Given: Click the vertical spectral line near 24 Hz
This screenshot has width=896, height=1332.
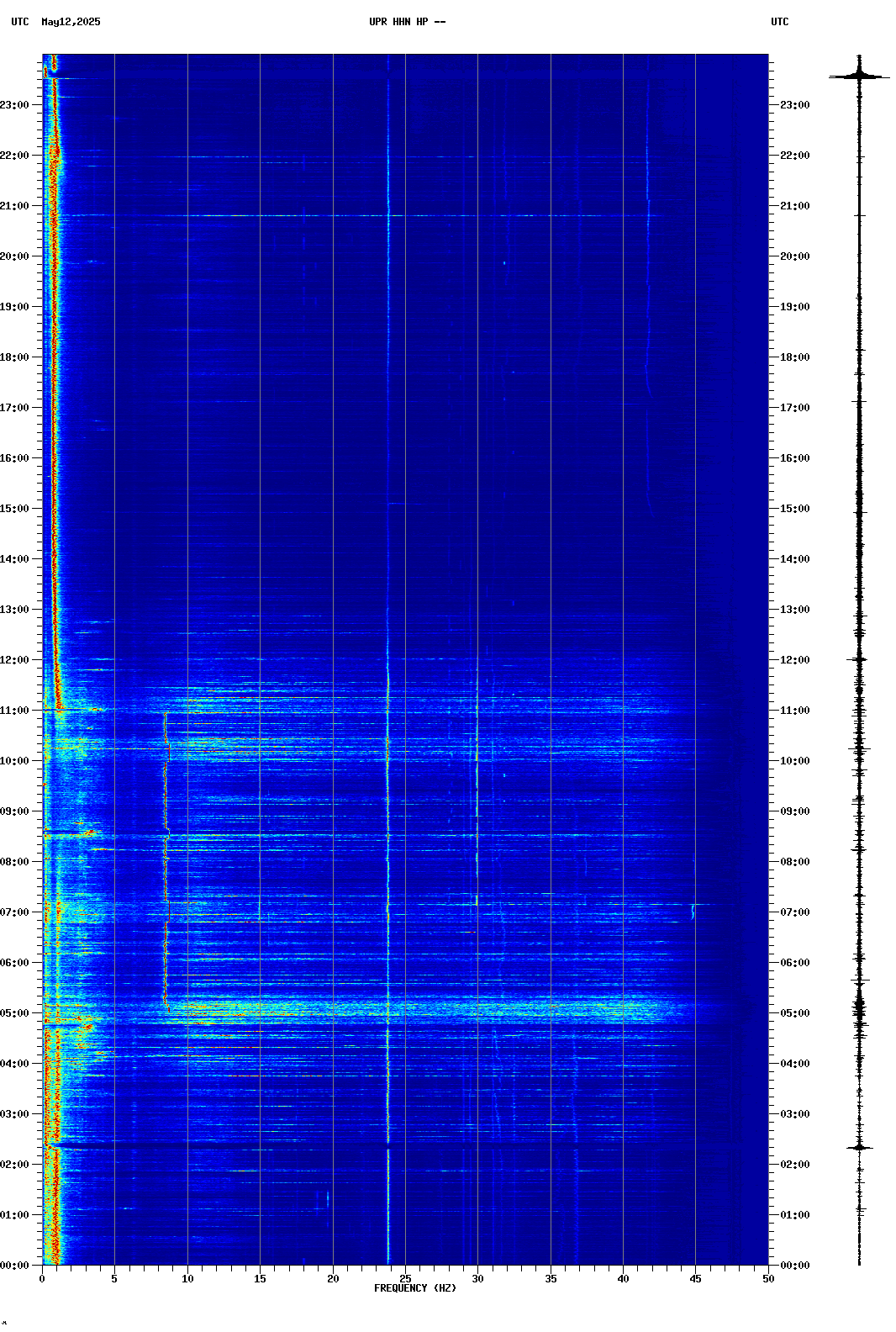Looking at the screenshot, I should point(388,659).
